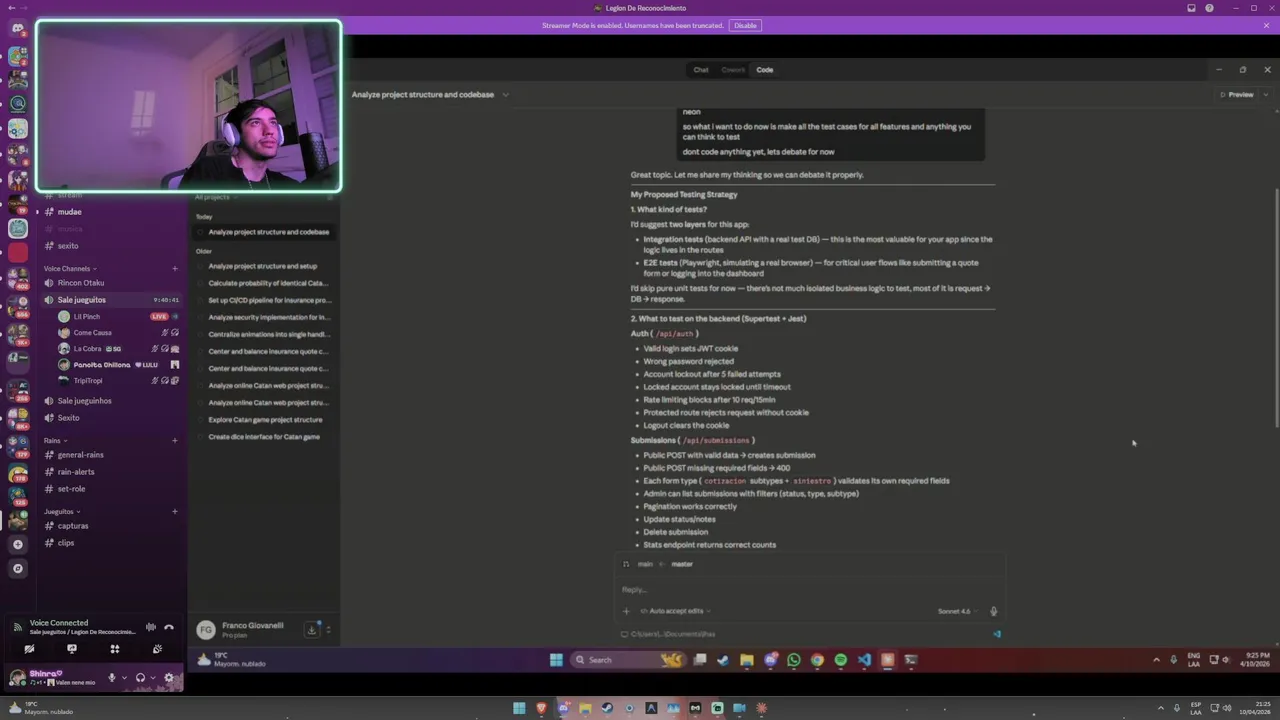Disconnect from voice call
The height and width of the screenshot is (720, 1280).
(169, 627)
